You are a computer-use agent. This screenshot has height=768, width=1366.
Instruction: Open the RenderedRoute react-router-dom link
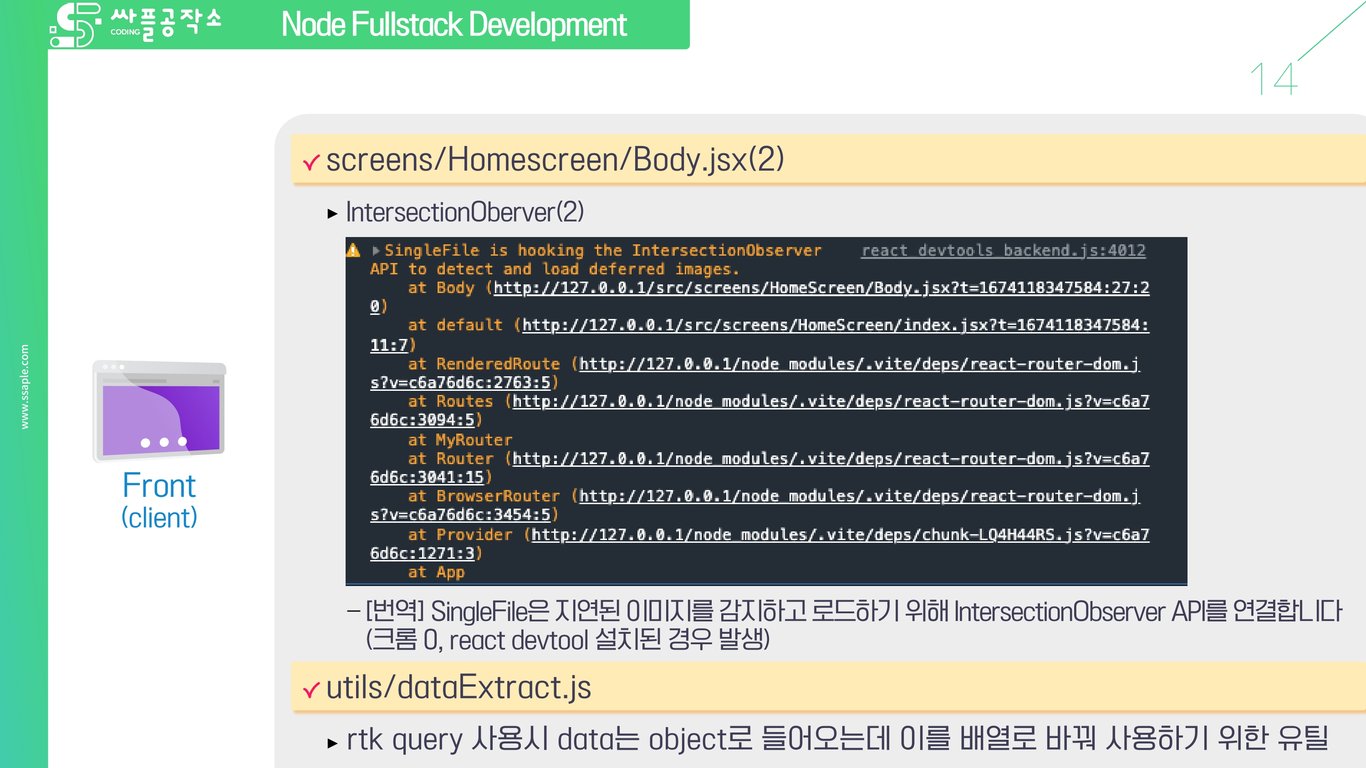pyautogui.click(x=755, y=373)
